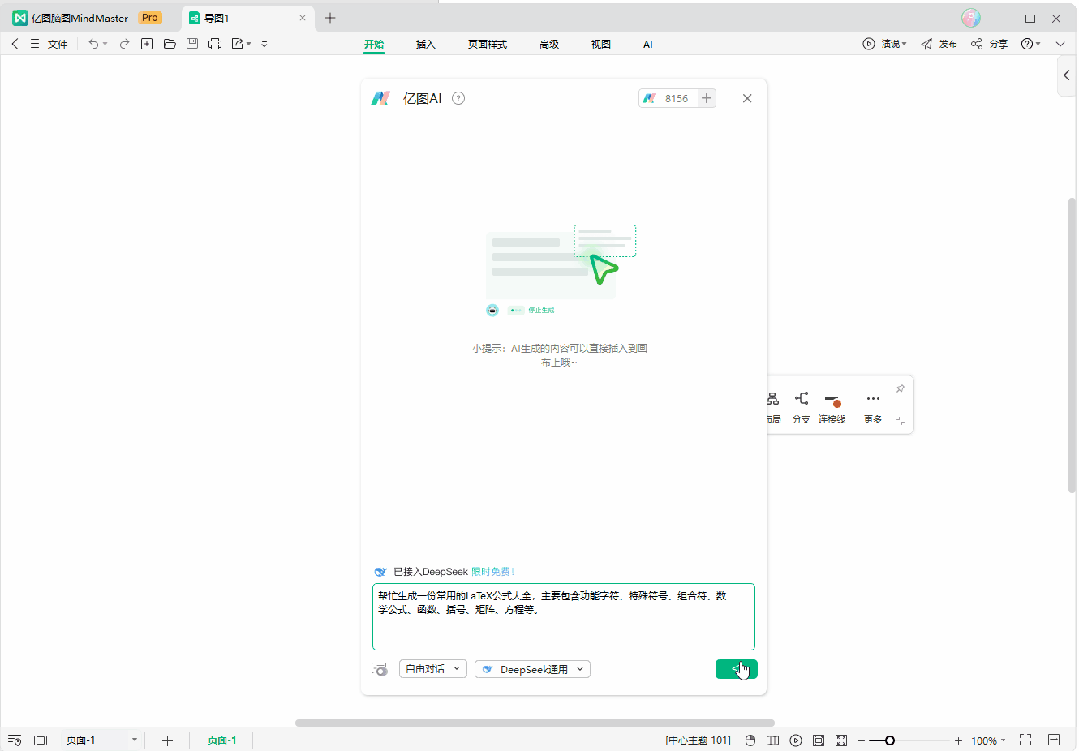Pin the floating toolbar

click(x=900, y=389)
